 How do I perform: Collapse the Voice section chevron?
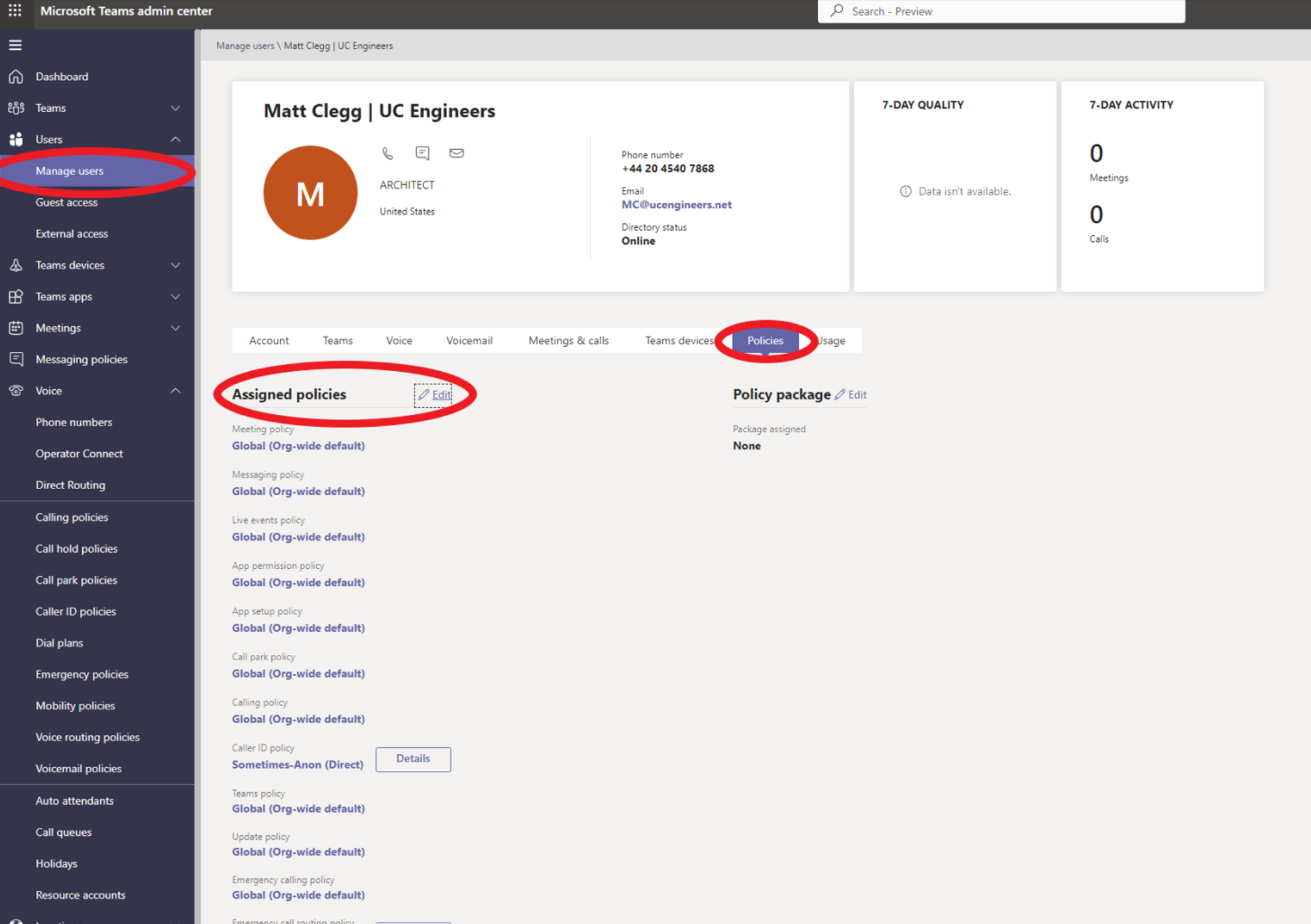176,391
